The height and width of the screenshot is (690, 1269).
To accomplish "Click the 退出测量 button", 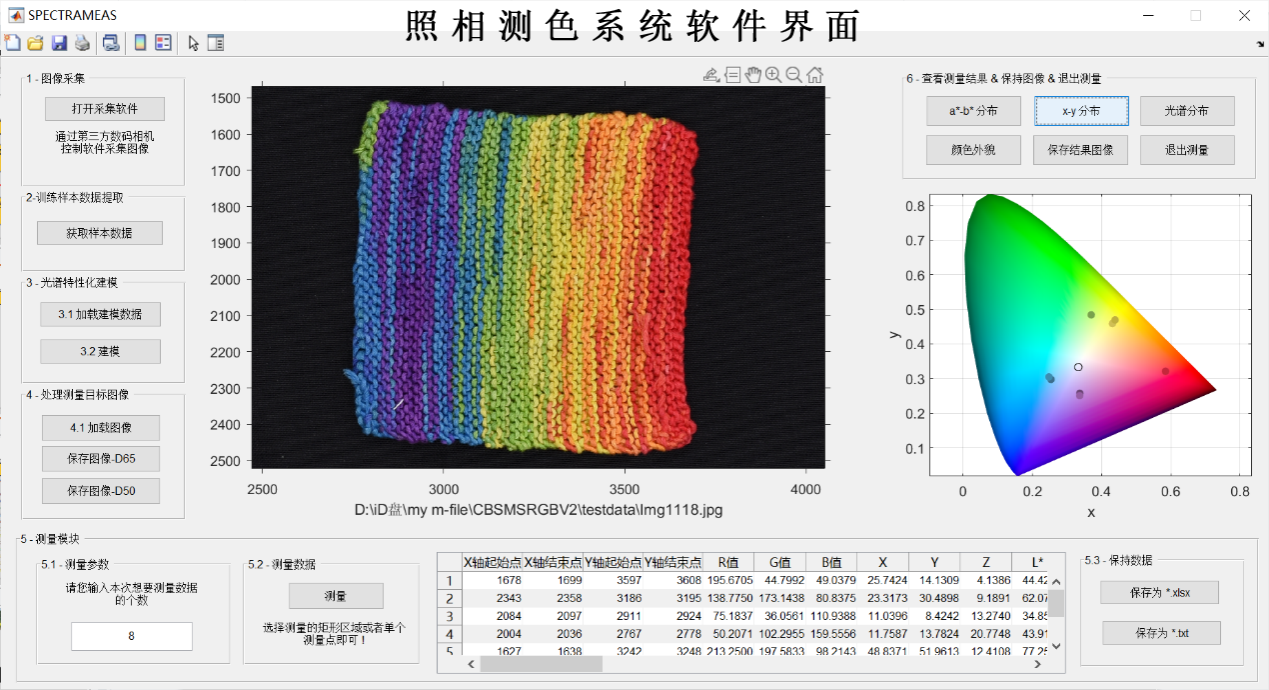I will tap(1187, 150).
